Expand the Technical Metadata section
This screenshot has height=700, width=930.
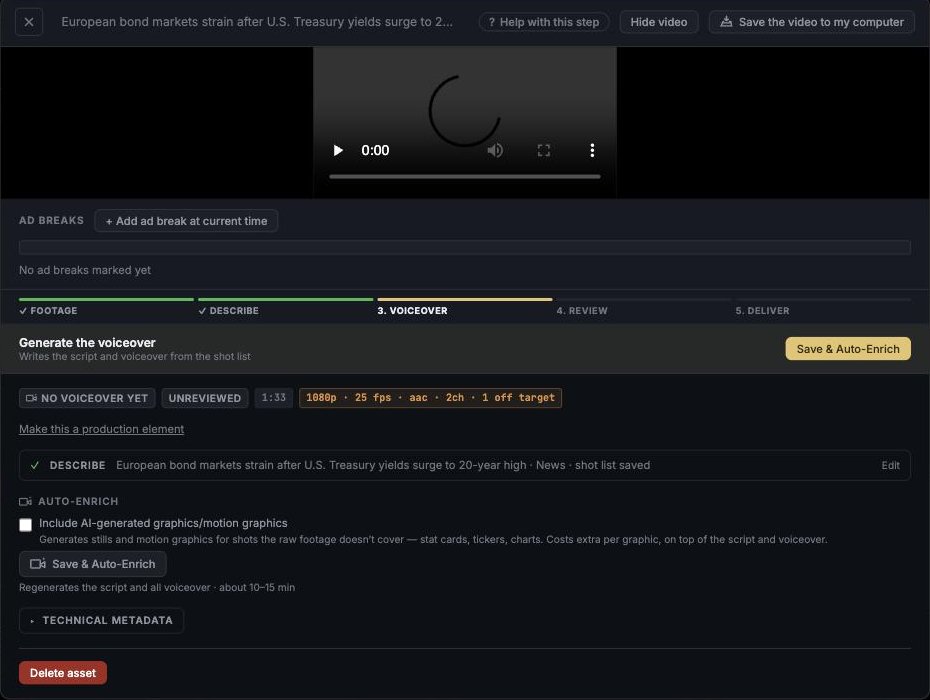[x=101, y=621]
